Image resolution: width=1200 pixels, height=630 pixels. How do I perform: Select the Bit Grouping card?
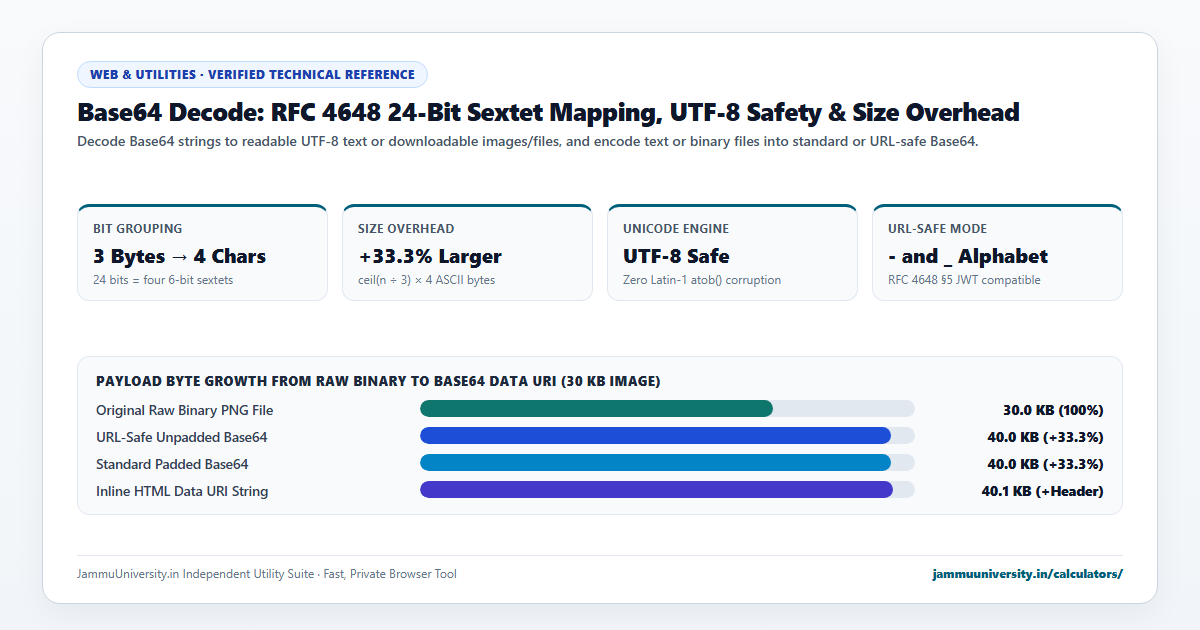click(x=202, y=252)
